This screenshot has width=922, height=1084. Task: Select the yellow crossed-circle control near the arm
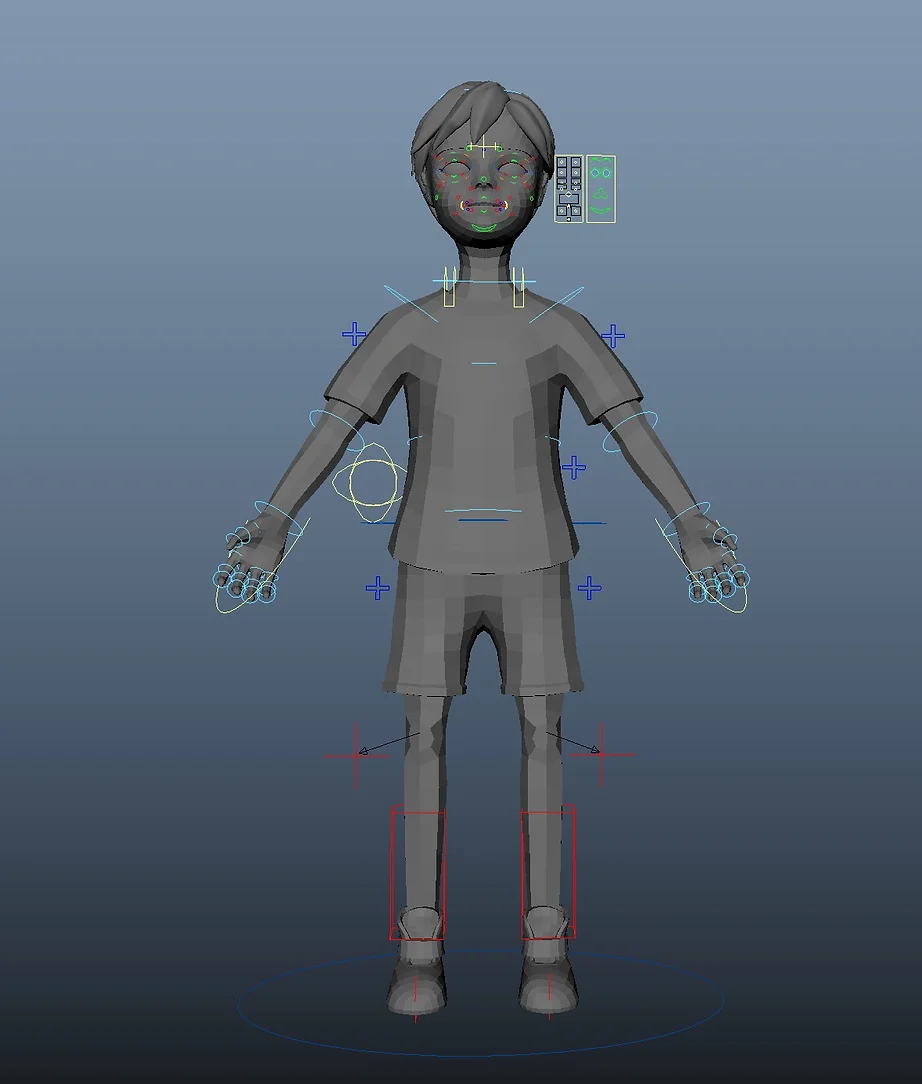(x=373, y=483)
